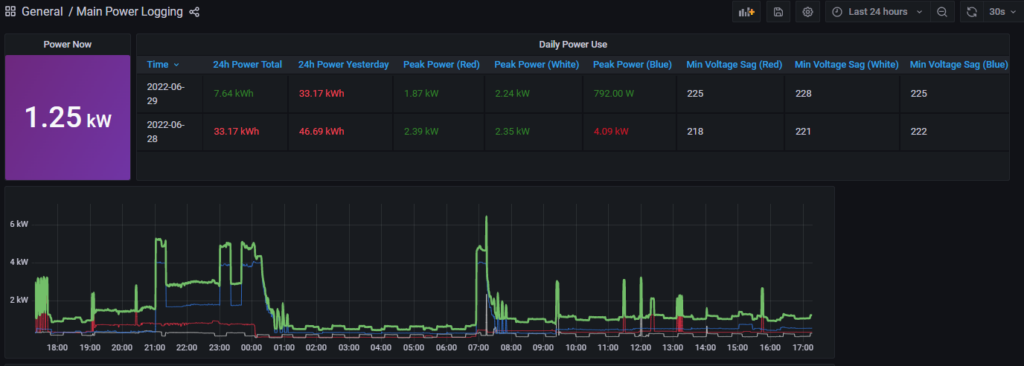Click the 00:00 label on time axis

coord(251,348)
